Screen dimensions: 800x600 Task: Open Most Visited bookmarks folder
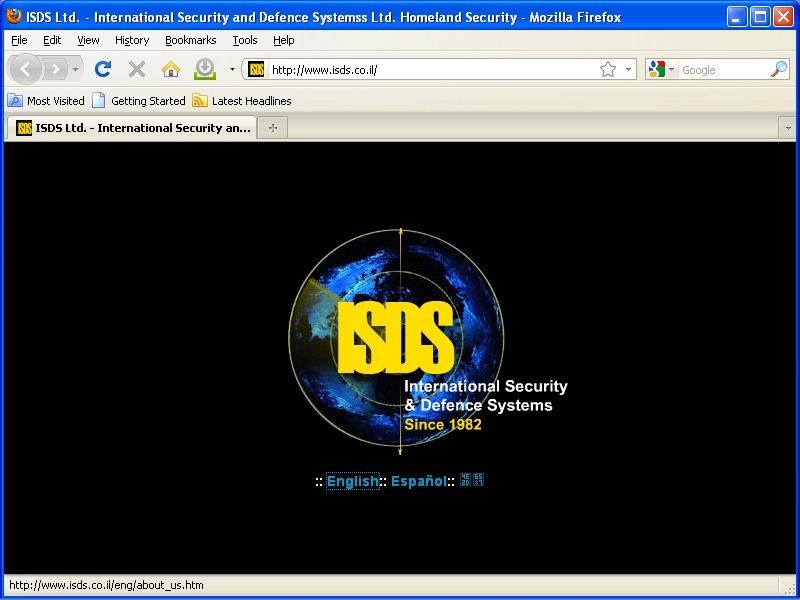click(x=46, y=101)
